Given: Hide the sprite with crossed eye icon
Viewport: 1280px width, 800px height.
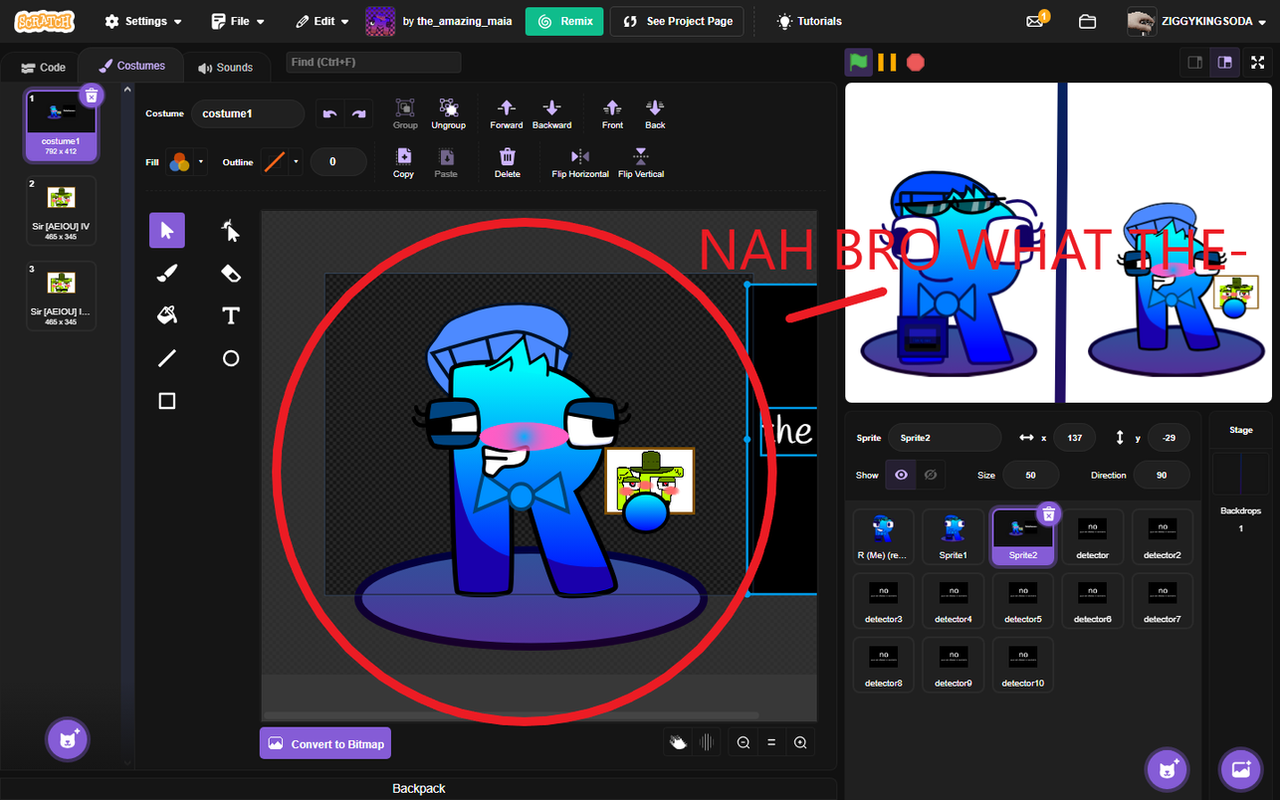Looking at the screenshot, I should [x=930, y=475].
